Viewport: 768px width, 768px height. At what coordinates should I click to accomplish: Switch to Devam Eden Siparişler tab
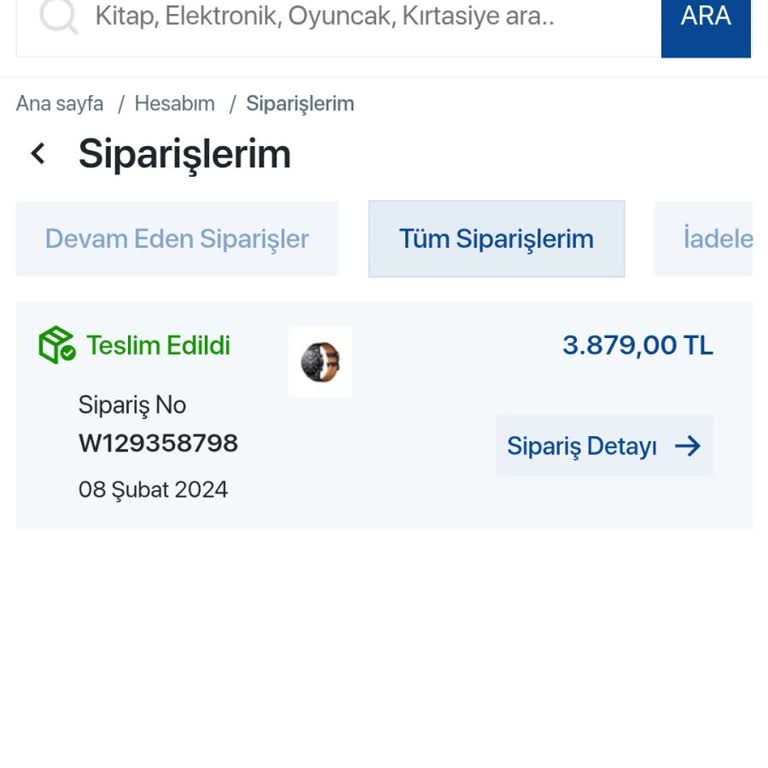177,239
